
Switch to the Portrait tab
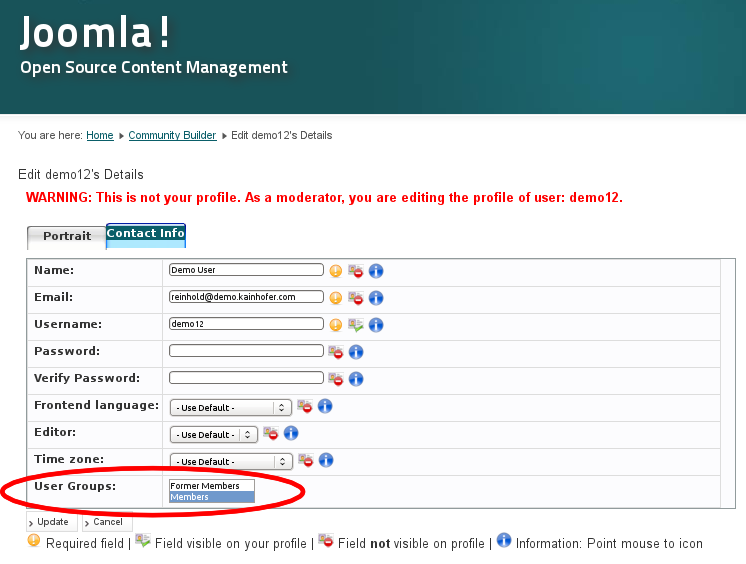(x=66, y=237)
